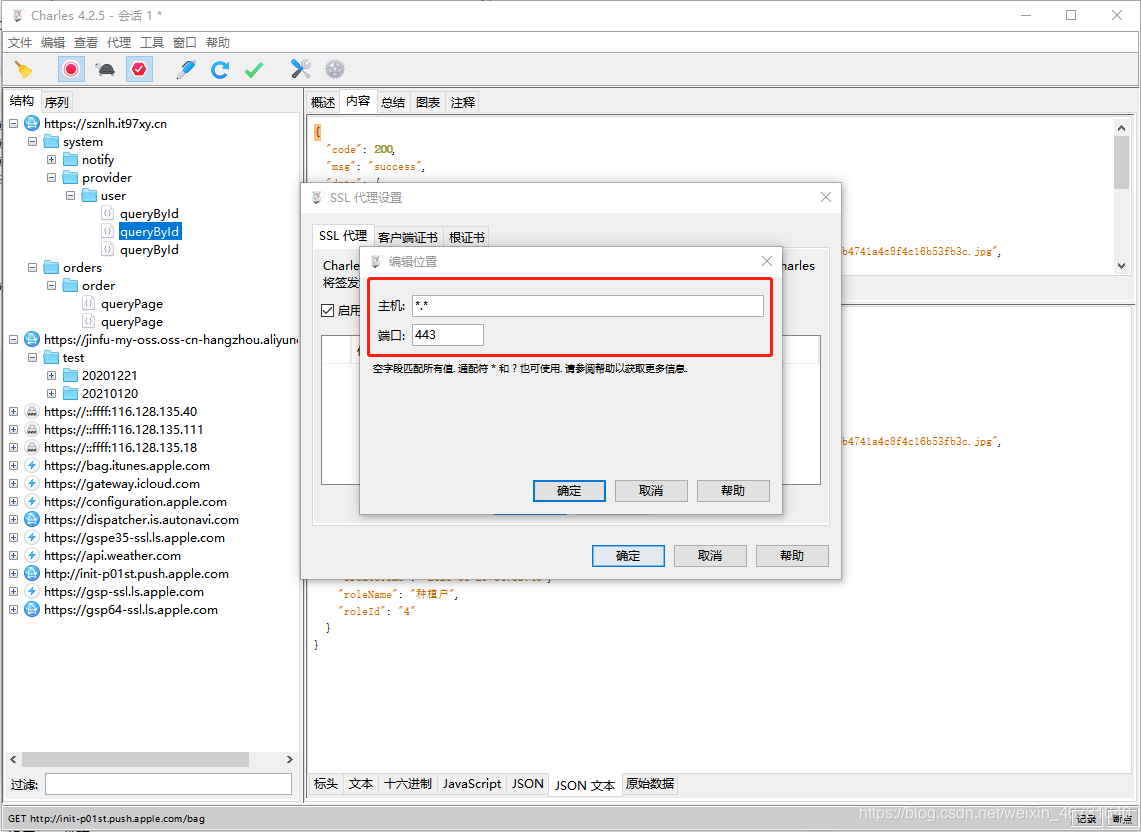The width and height of the screenshot is (1141, 832).
Task: Expand the bag.itunes.apple.com host node
Action: [x=13, y=465]
